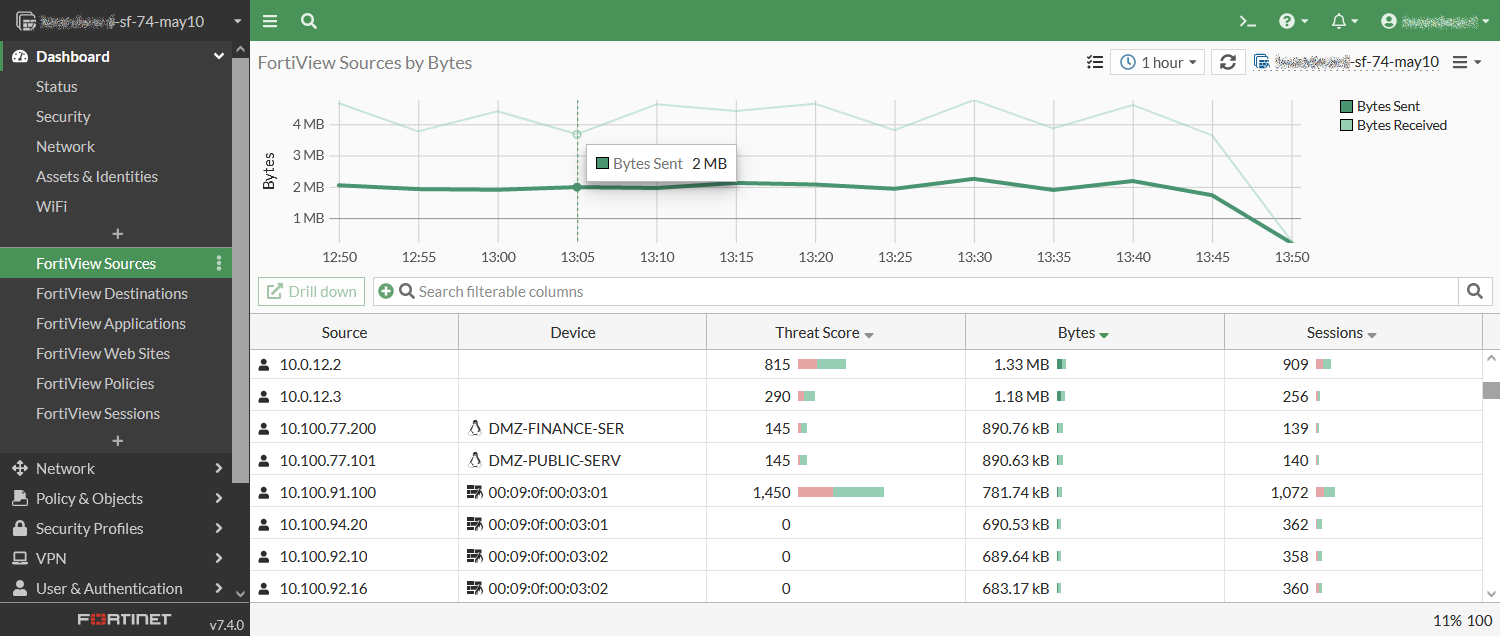Open the CLI console icon

click(x=1247, y=21)
